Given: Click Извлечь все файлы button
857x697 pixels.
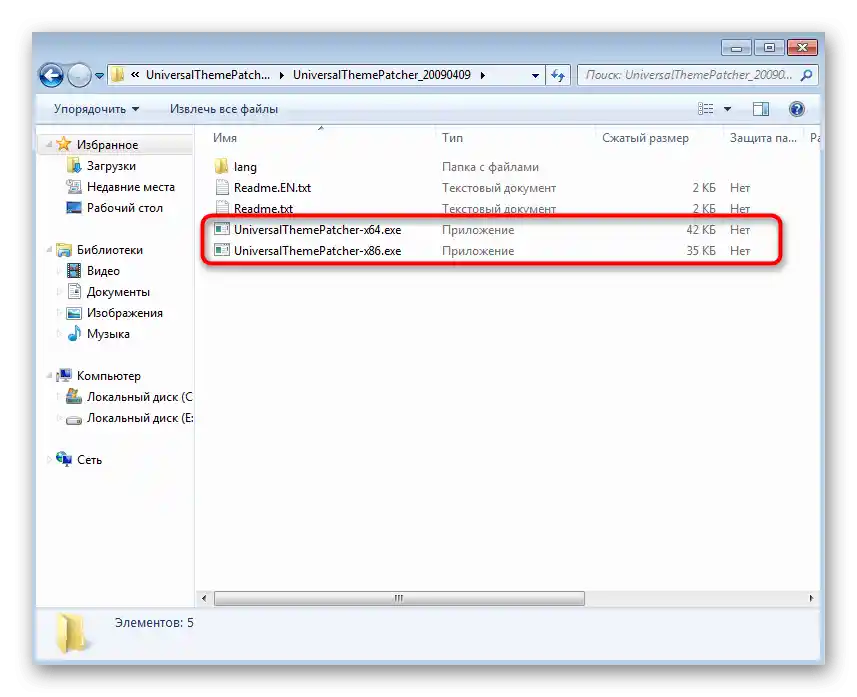Looking at the screenshot, I should coord(224,109).
